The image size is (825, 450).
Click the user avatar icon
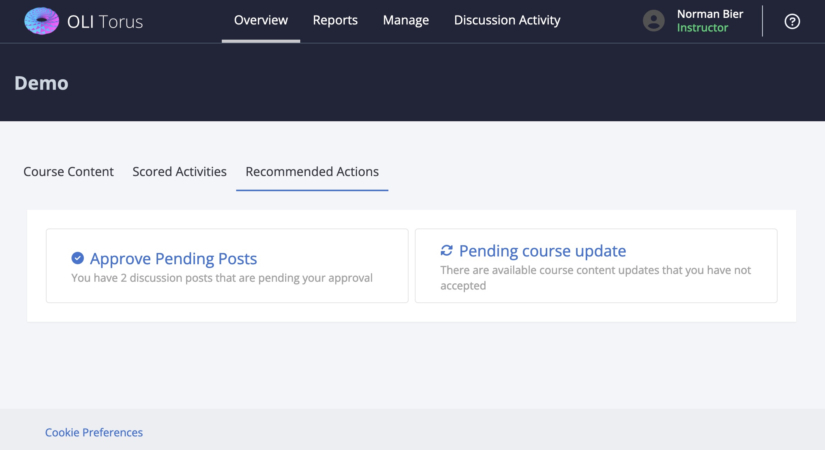tap(653, 21)
